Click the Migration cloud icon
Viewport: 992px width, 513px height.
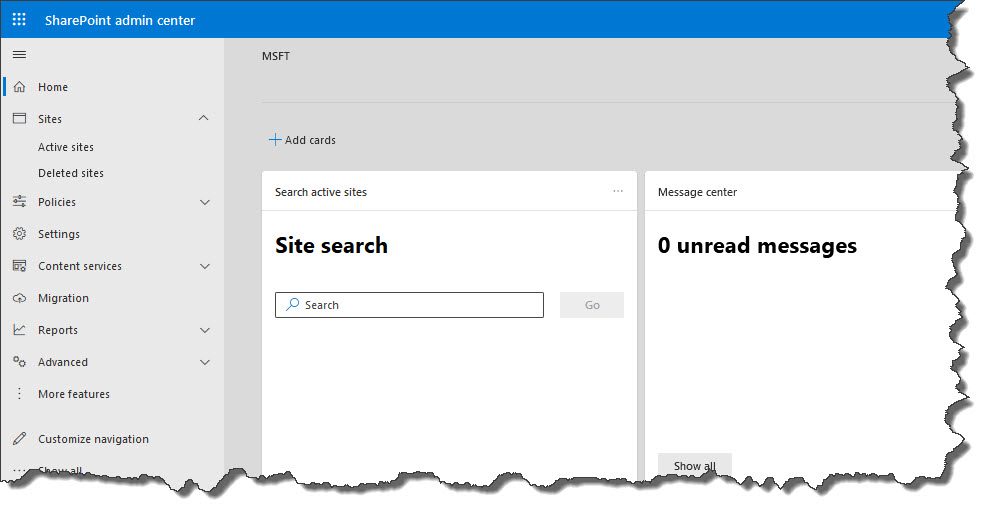(20, 298)
